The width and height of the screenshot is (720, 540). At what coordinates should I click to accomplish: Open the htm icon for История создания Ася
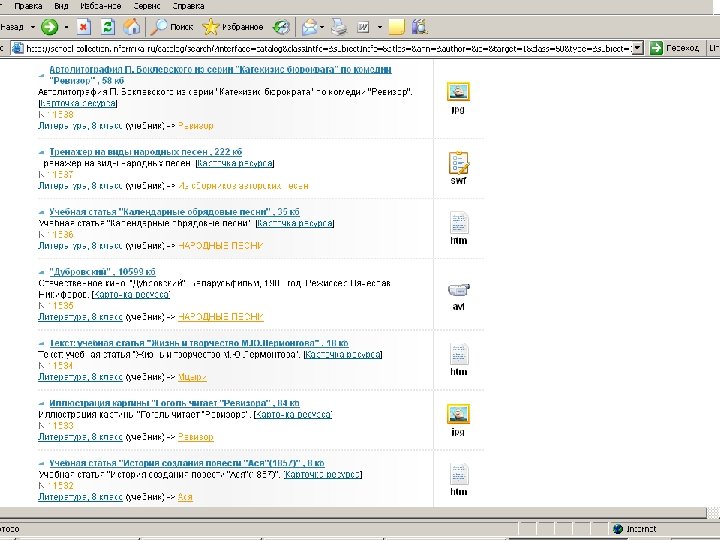coord(459,474)
